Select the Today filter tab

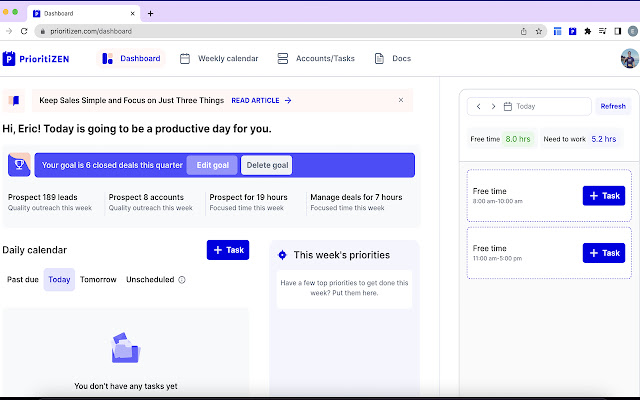point(59,280)
